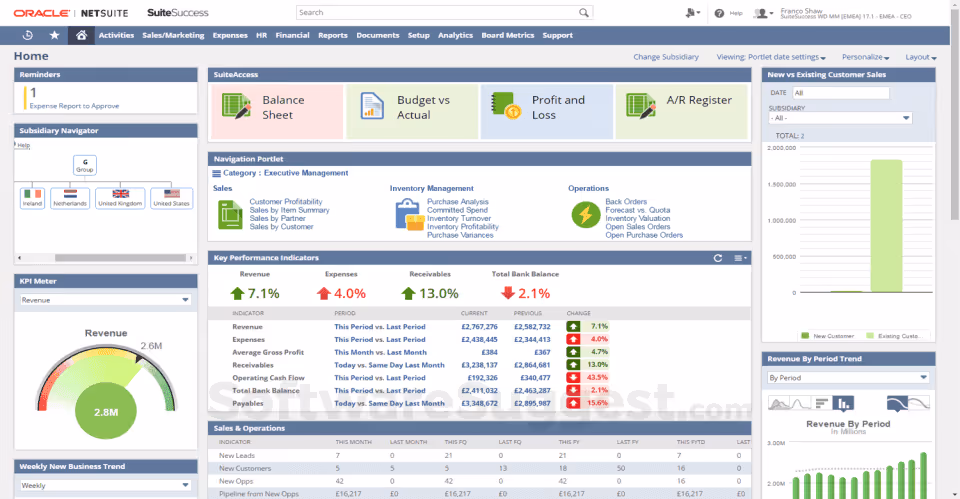Open the Subsidiary -All- dropdown

[841, 118]
